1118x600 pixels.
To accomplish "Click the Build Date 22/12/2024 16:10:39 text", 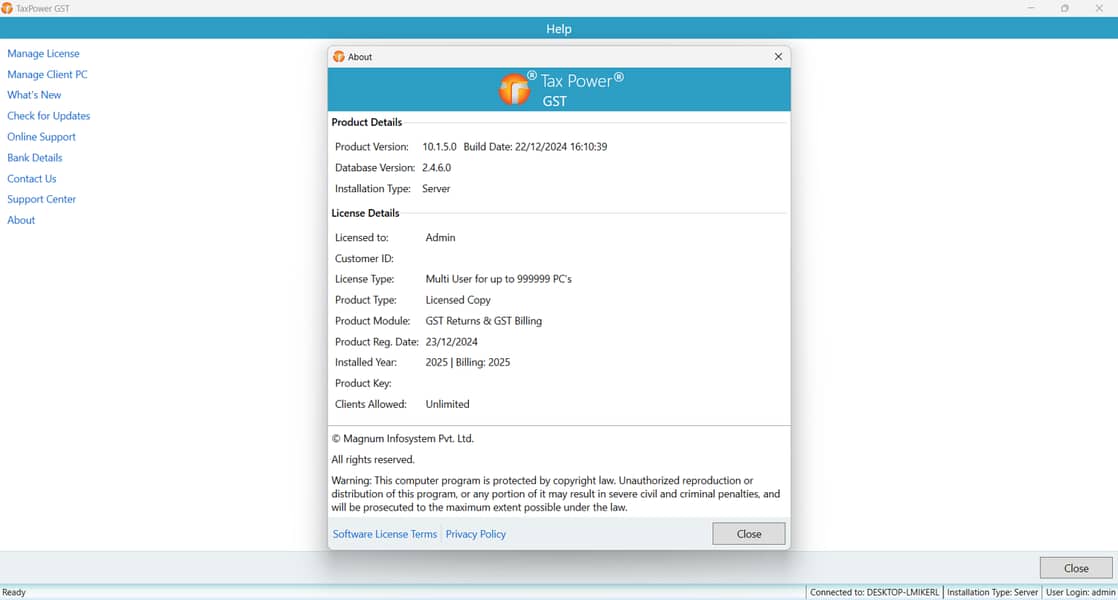I will [x=535, y=147].
